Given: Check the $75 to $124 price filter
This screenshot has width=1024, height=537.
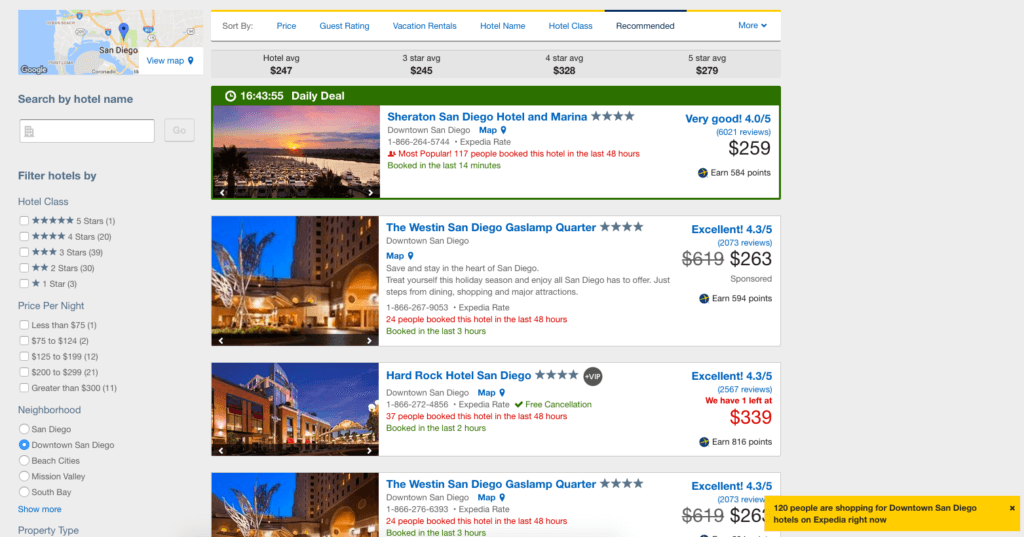Looking at the screenshot, I should (24, 340).
